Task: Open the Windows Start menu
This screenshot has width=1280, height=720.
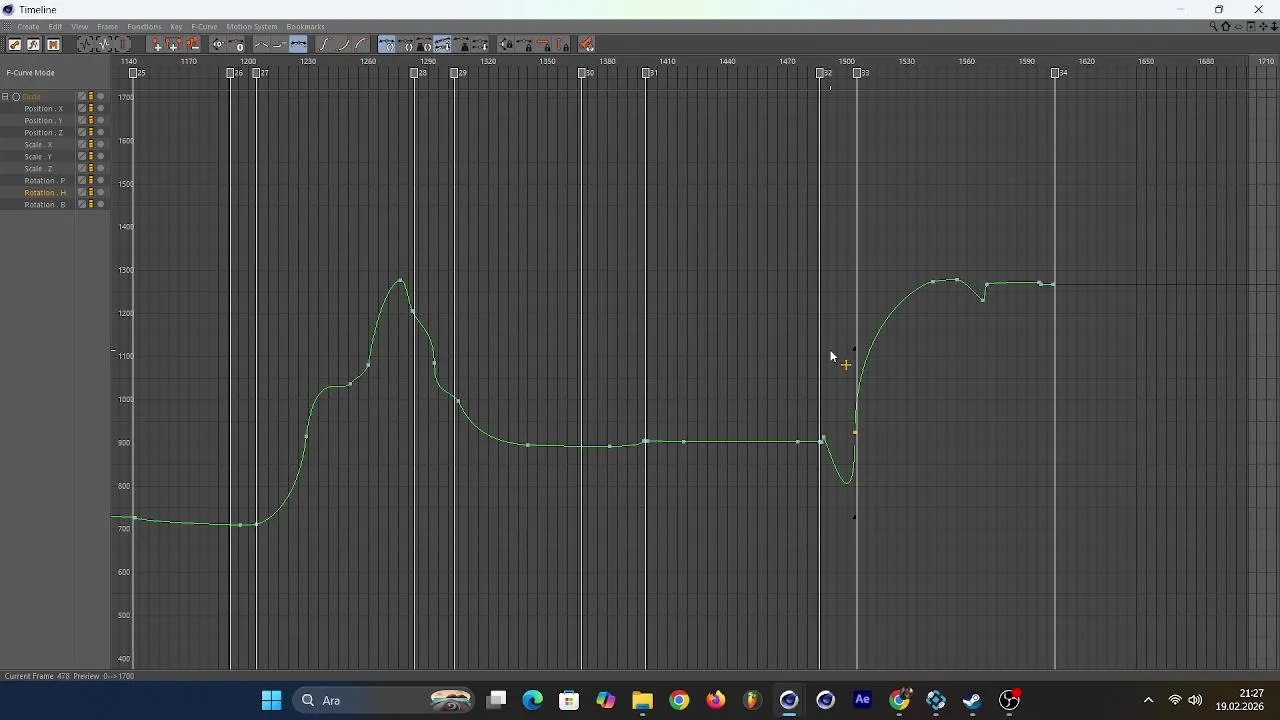Action: pyautogui.click(x=271, y=700)
